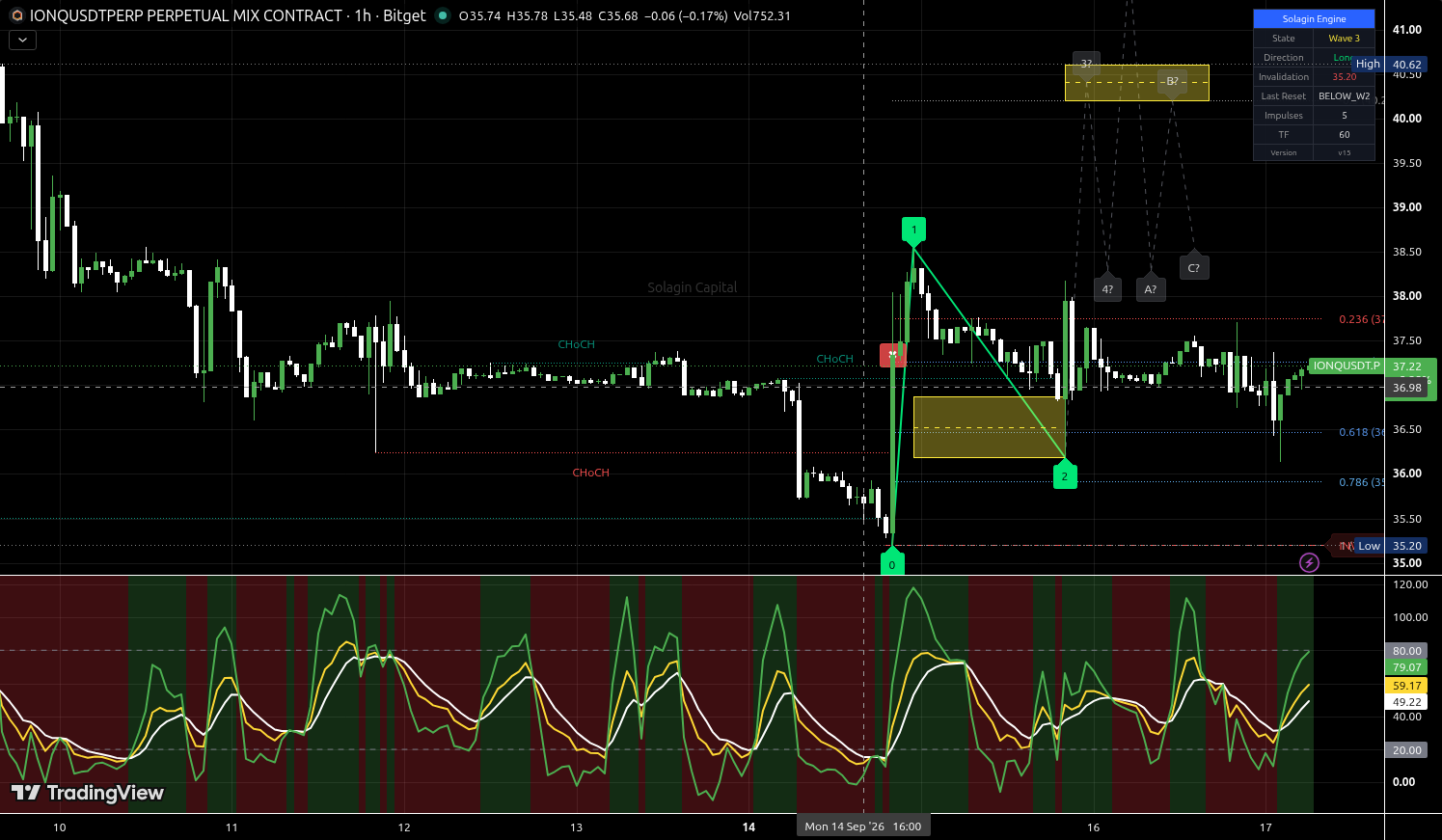Expand the chart legend collapse arrow
1442x840 pixels.
click(x=22, y=40)
